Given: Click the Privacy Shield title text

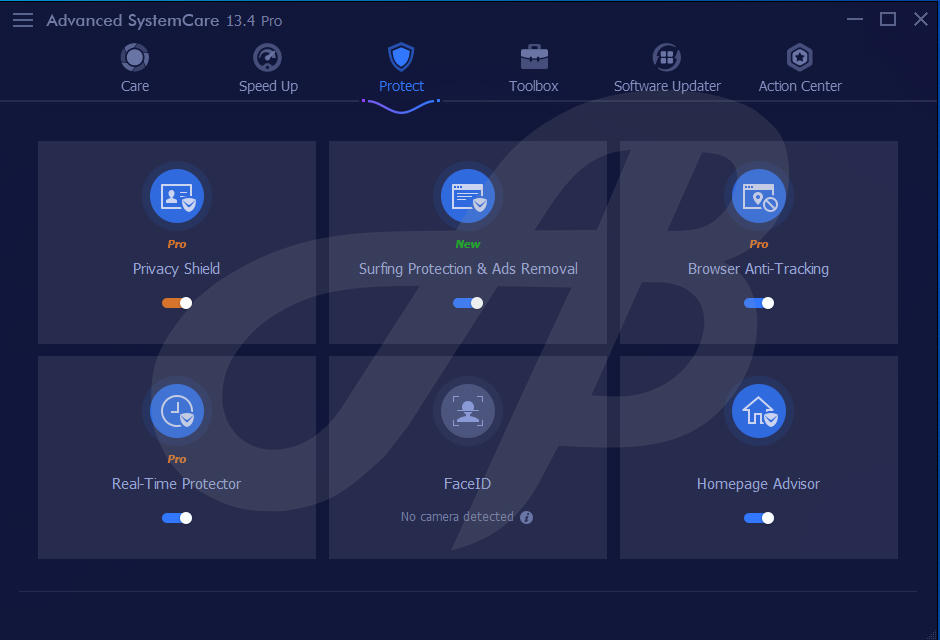Looking at the screenshot, I should pyautogui.click(x=176, y=268).
